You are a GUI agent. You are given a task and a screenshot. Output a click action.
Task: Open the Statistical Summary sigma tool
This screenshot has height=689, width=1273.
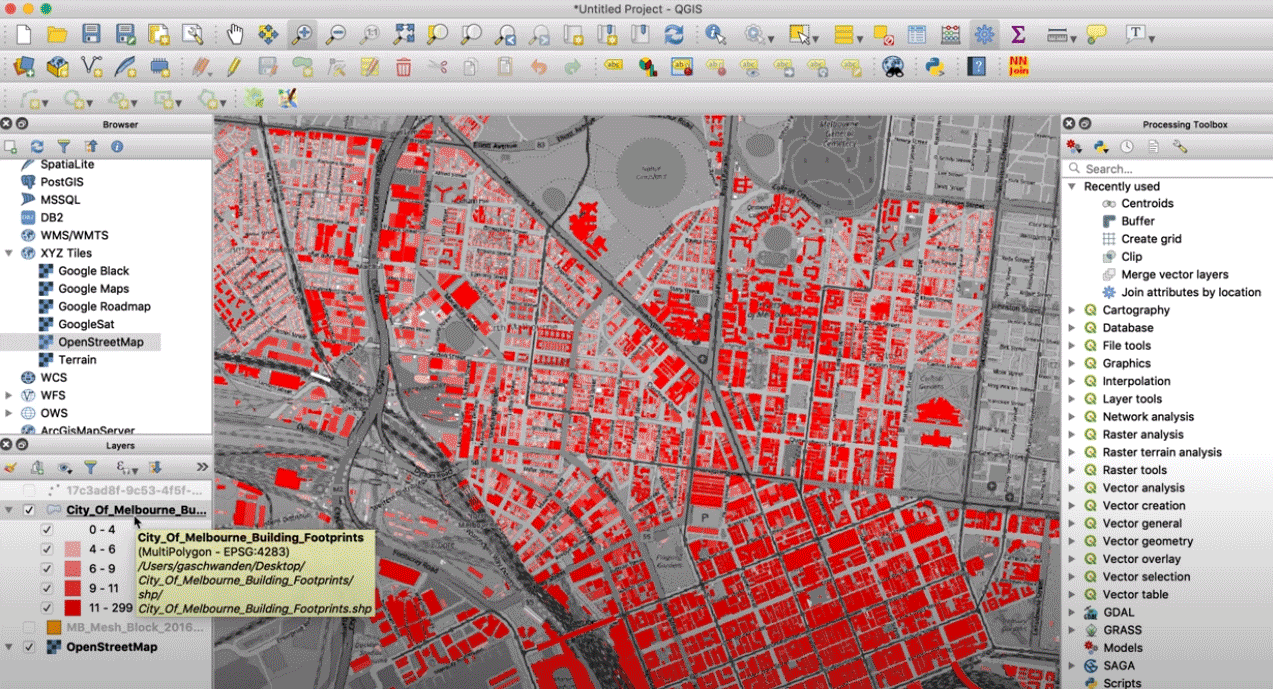coord(1018,35)
